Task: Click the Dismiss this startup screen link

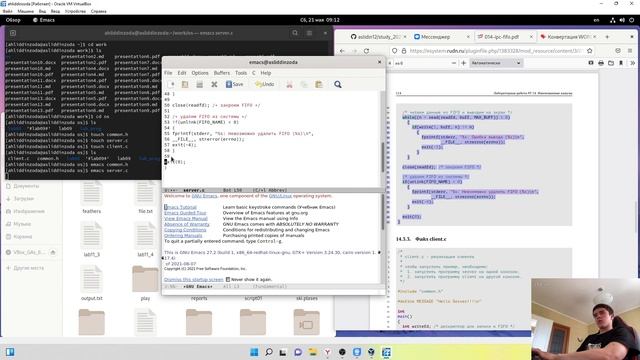Action: (x=193, y=280)
